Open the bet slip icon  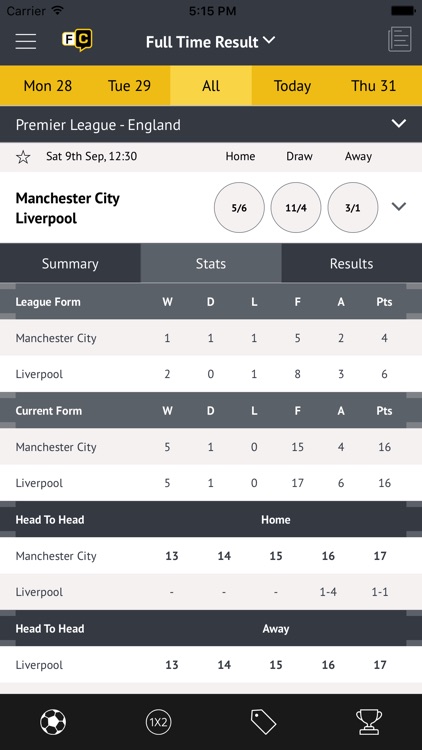coord(400,39)
